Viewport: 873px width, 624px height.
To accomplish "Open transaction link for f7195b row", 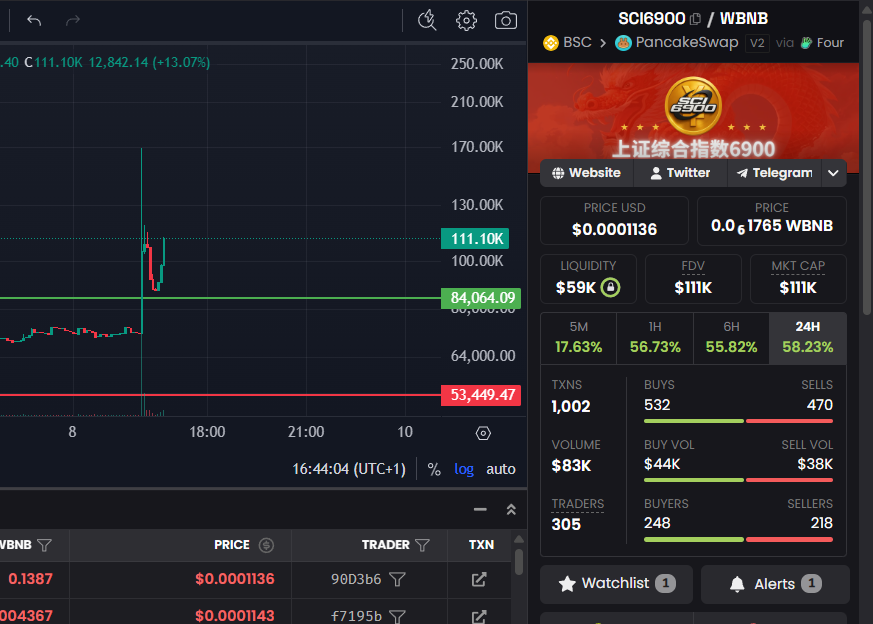I will [479, 616].
